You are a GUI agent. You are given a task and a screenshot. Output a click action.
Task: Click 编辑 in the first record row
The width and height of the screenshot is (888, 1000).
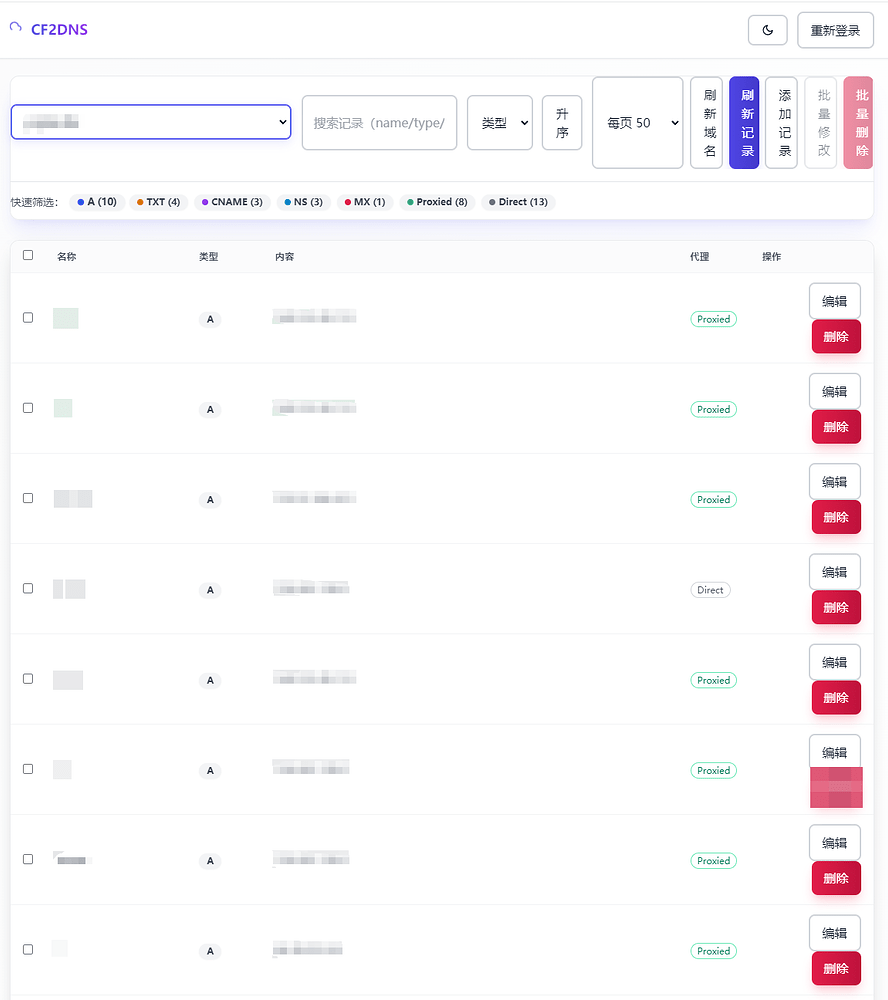[835, 301]
